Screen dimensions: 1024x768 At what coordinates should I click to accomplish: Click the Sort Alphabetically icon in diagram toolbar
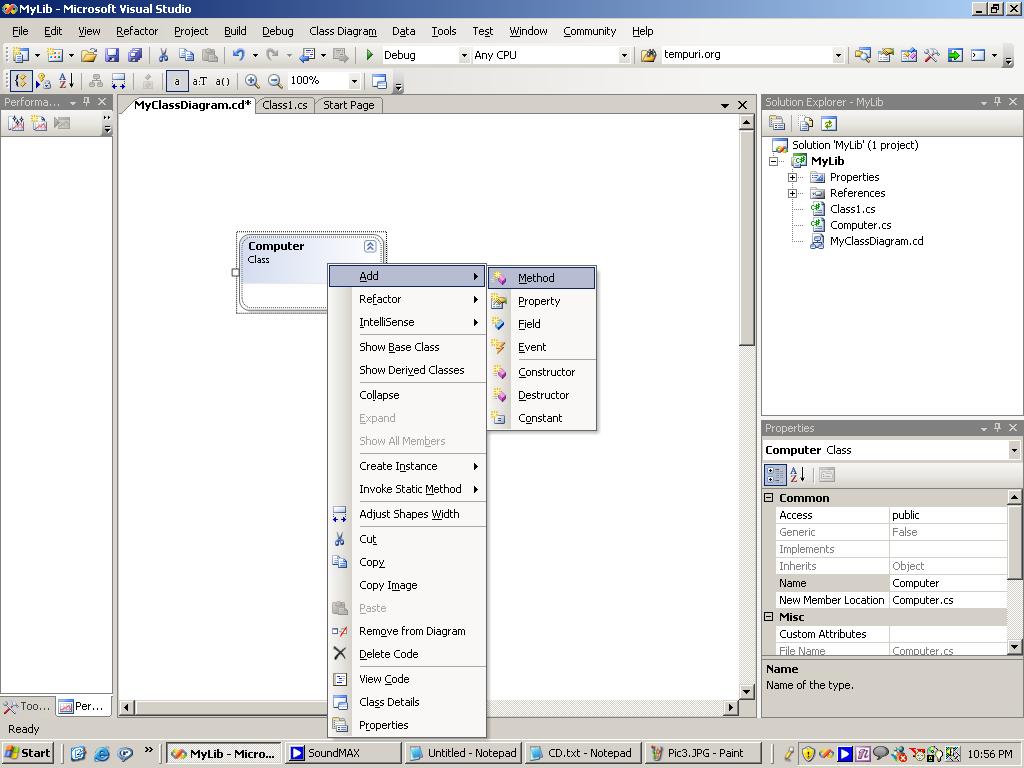(x=67, y=81)
